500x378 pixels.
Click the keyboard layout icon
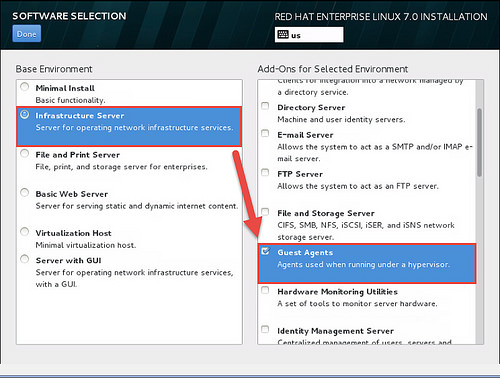pos(283,34)
